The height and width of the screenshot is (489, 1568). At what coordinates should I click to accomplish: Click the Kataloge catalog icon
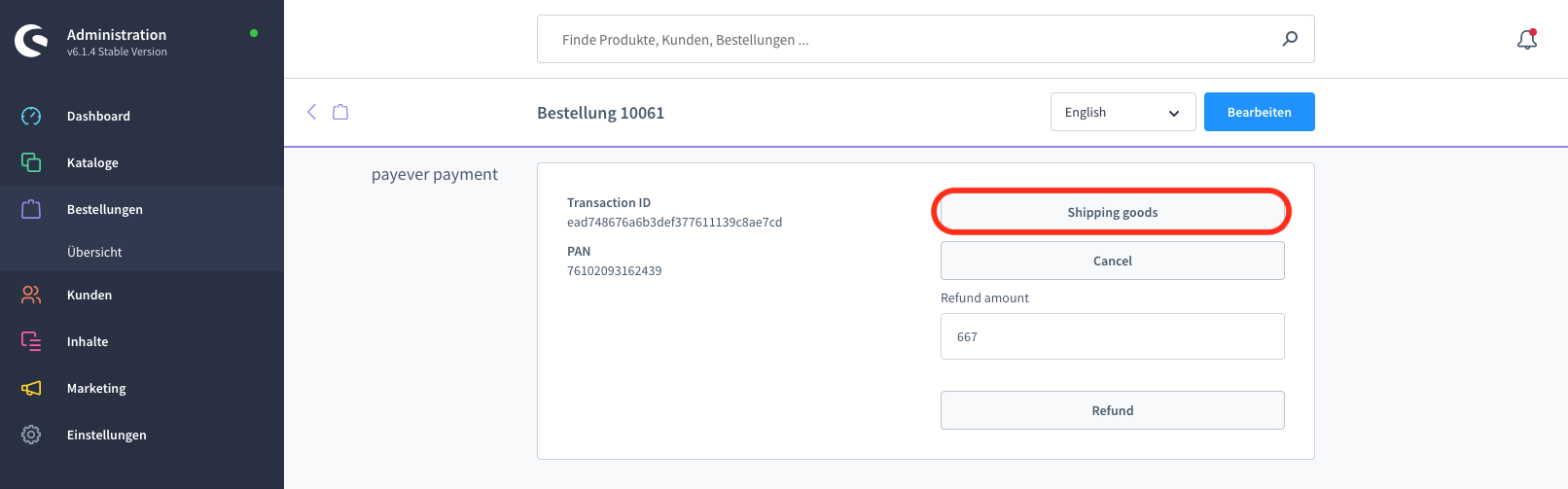(x=31, y=162)
